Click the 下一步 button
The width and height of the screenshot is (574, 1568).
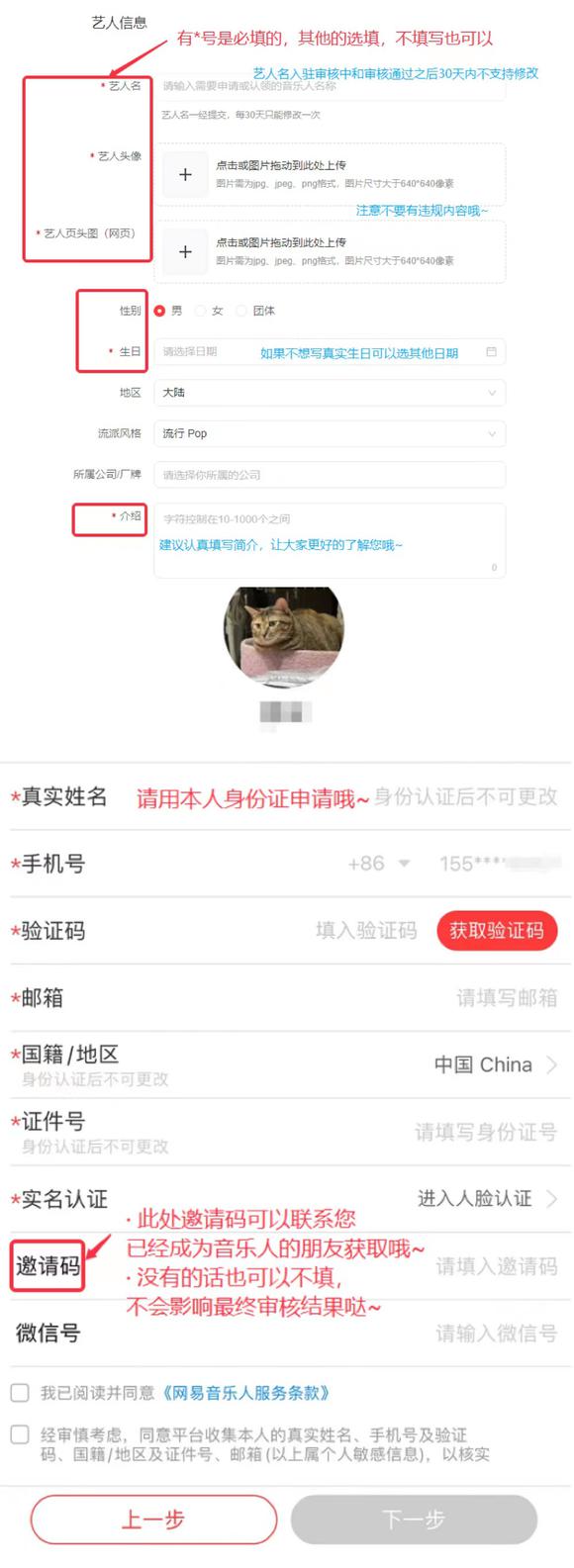tap(414, 1520)
